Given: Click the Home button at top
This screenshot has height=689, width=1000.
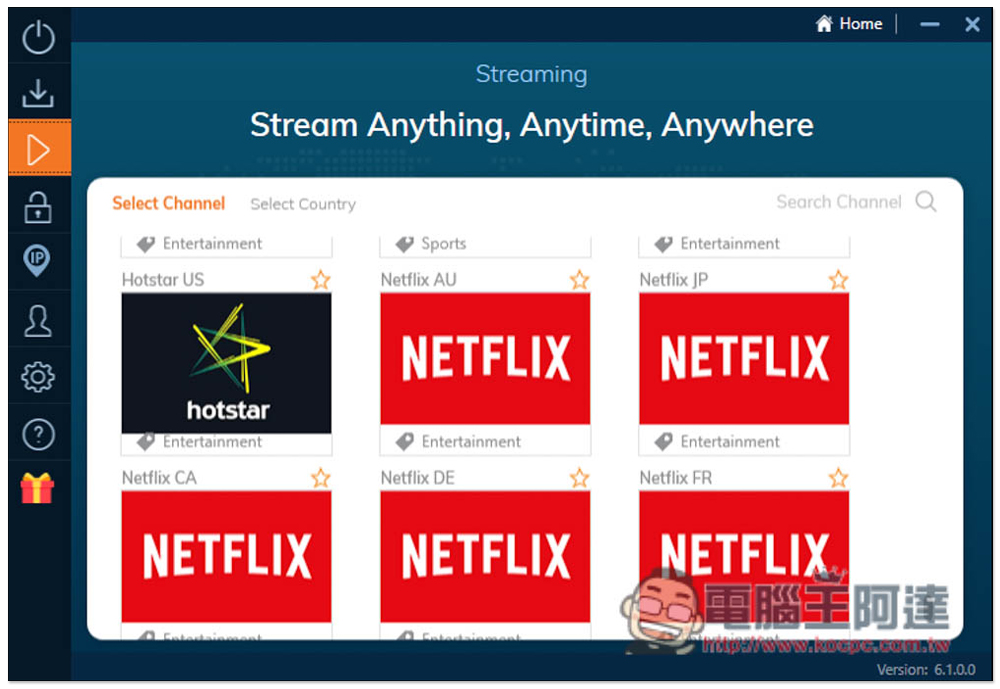Looking at the screenshot, I should pos(849,24).
